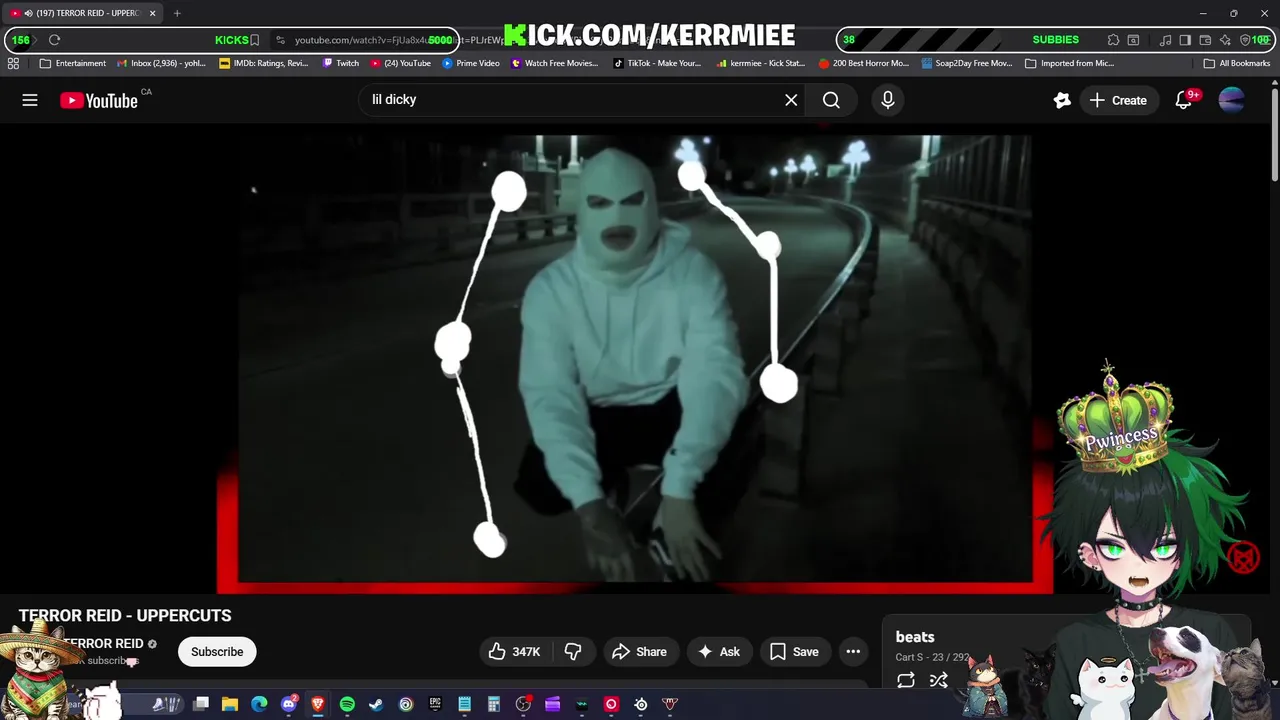Open OBS Studio from the taskbar
Viewport: 1280px width, 720px height.
pos(523,704)
